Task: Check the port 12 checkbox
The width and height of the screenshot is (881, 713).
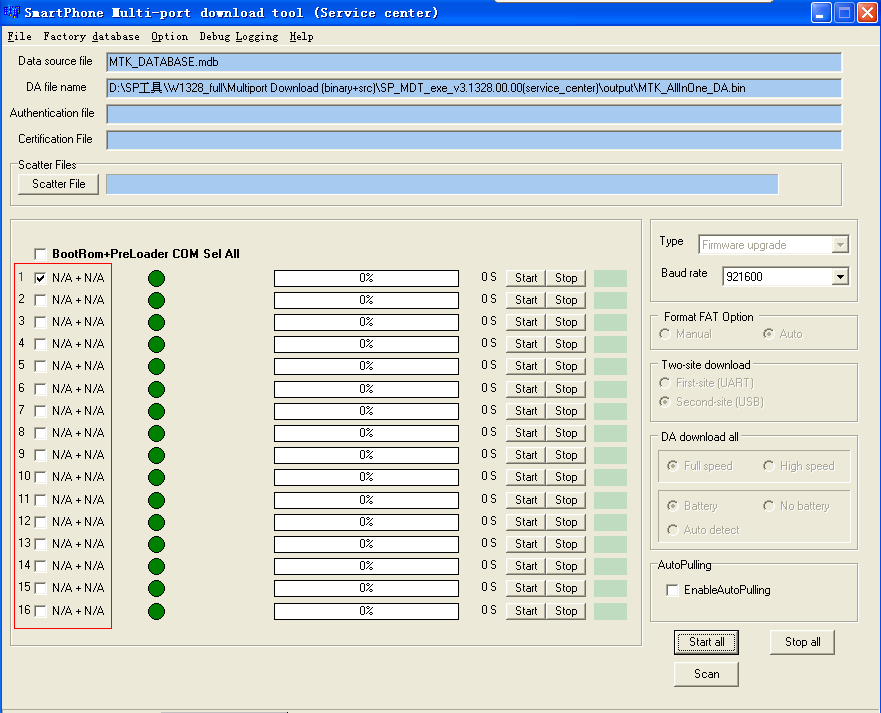Action: tap(40, 522)
